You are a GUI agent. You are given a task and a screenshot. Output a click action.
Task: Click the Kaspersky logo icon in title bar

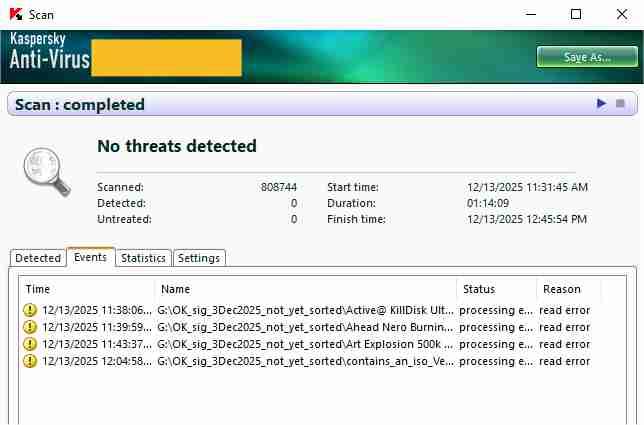[16, 14]
